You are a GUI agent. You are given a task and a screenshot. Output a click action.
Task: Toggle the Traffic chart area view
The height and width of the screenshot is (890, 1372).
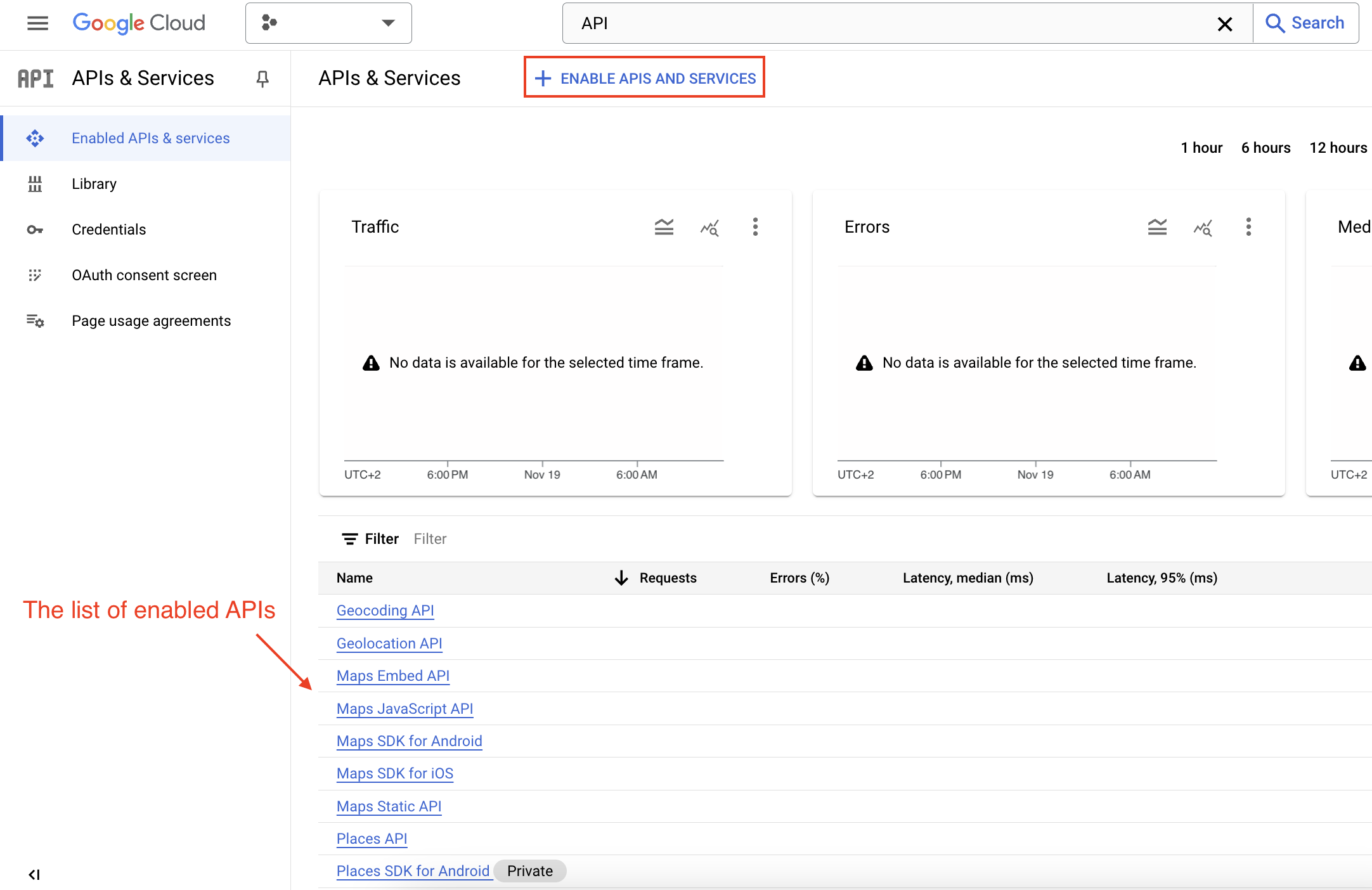point(663,226)
